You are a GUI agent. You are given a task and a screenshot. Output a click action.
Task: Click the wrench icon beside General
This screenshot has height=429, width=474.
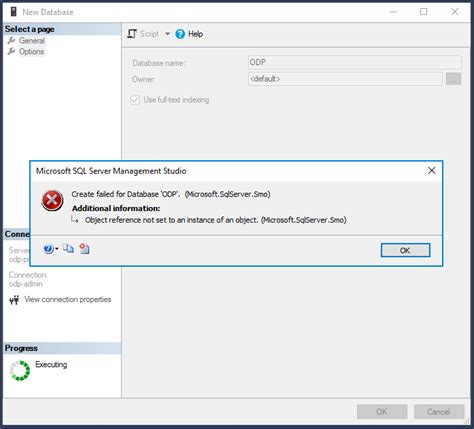point(12,41)
